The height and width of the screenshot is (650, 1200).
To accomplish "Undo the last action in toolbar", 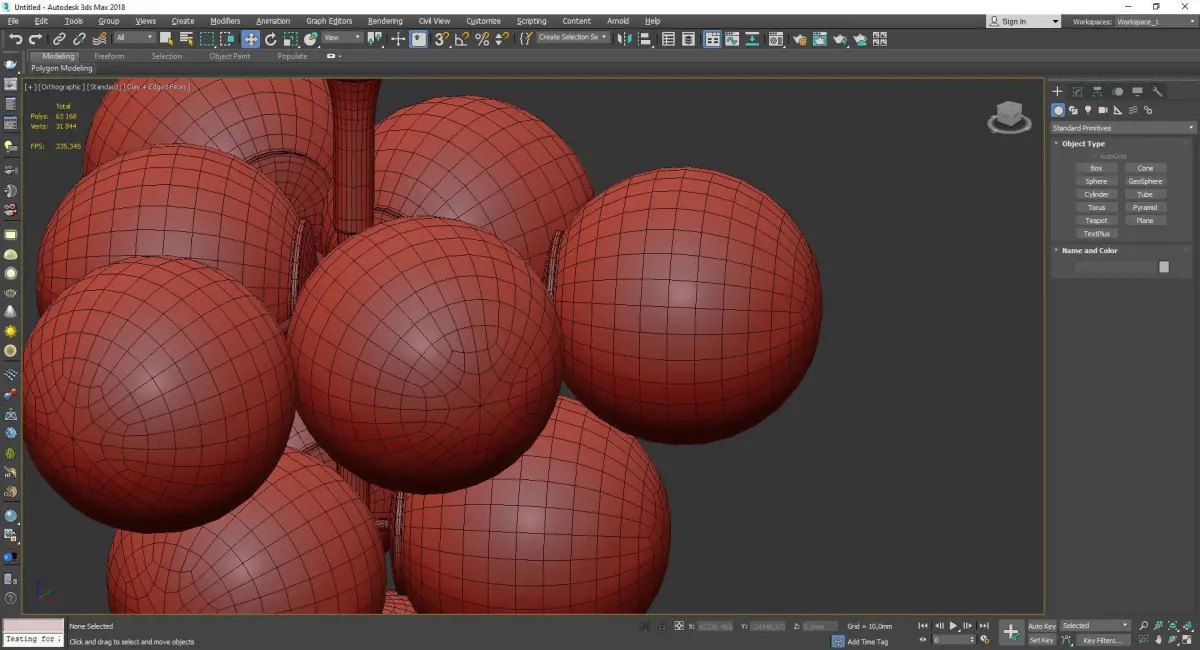I will tap(16, 39).
